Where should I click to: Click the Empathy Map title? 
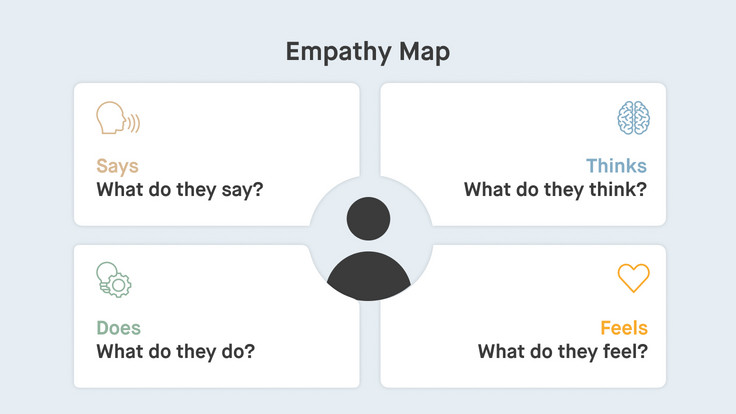[x=367, y=52]
